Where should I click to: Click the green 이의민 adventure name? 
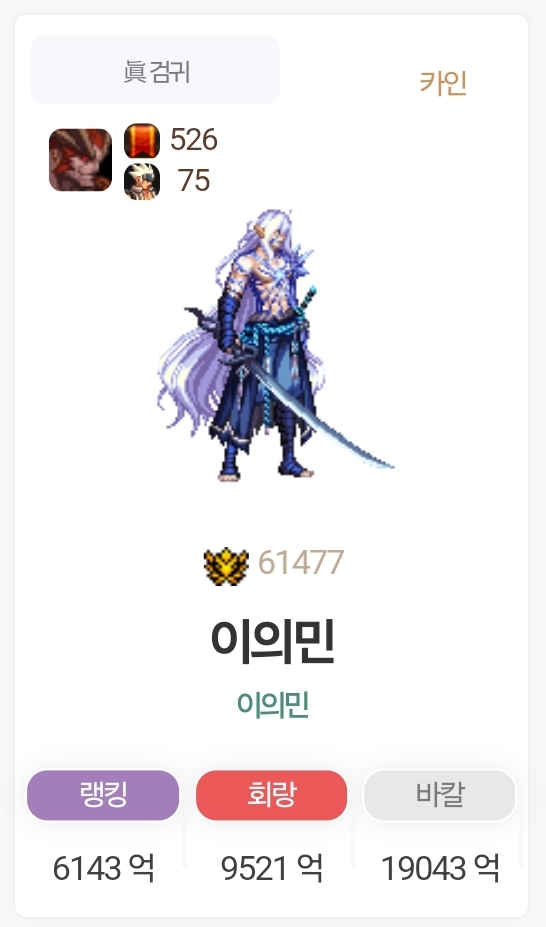273,704
